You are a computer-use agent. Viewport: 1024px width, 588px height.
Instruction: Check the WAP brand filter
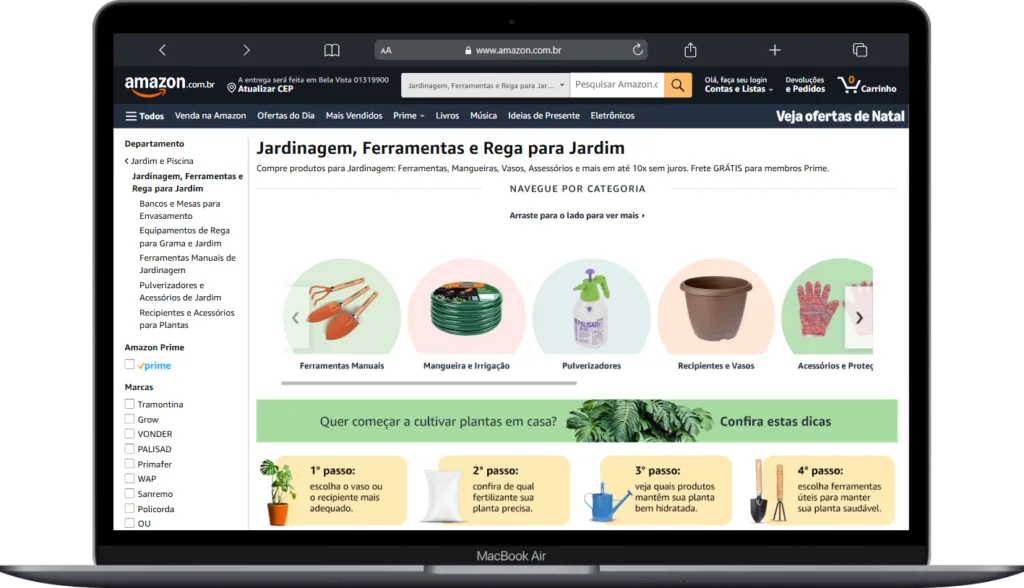129,478
